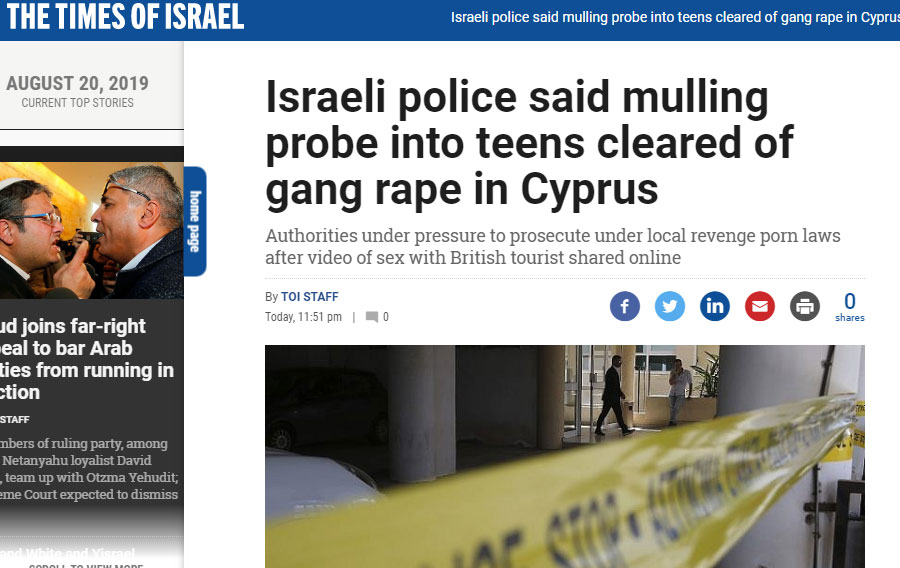Viewport: 900px width, 568px height.
Task: Select the August 20, 2019 date header
Action: (77, 84)
